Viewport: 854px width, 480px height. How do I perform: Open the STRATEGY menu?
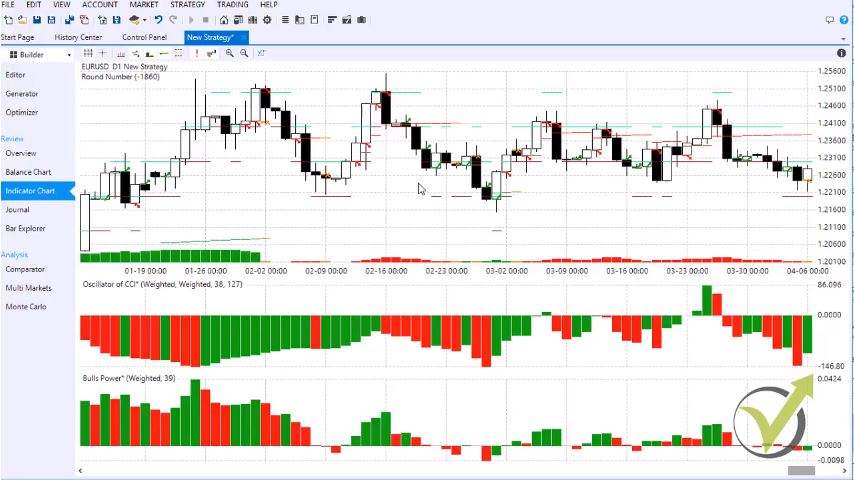click(187, 5)
